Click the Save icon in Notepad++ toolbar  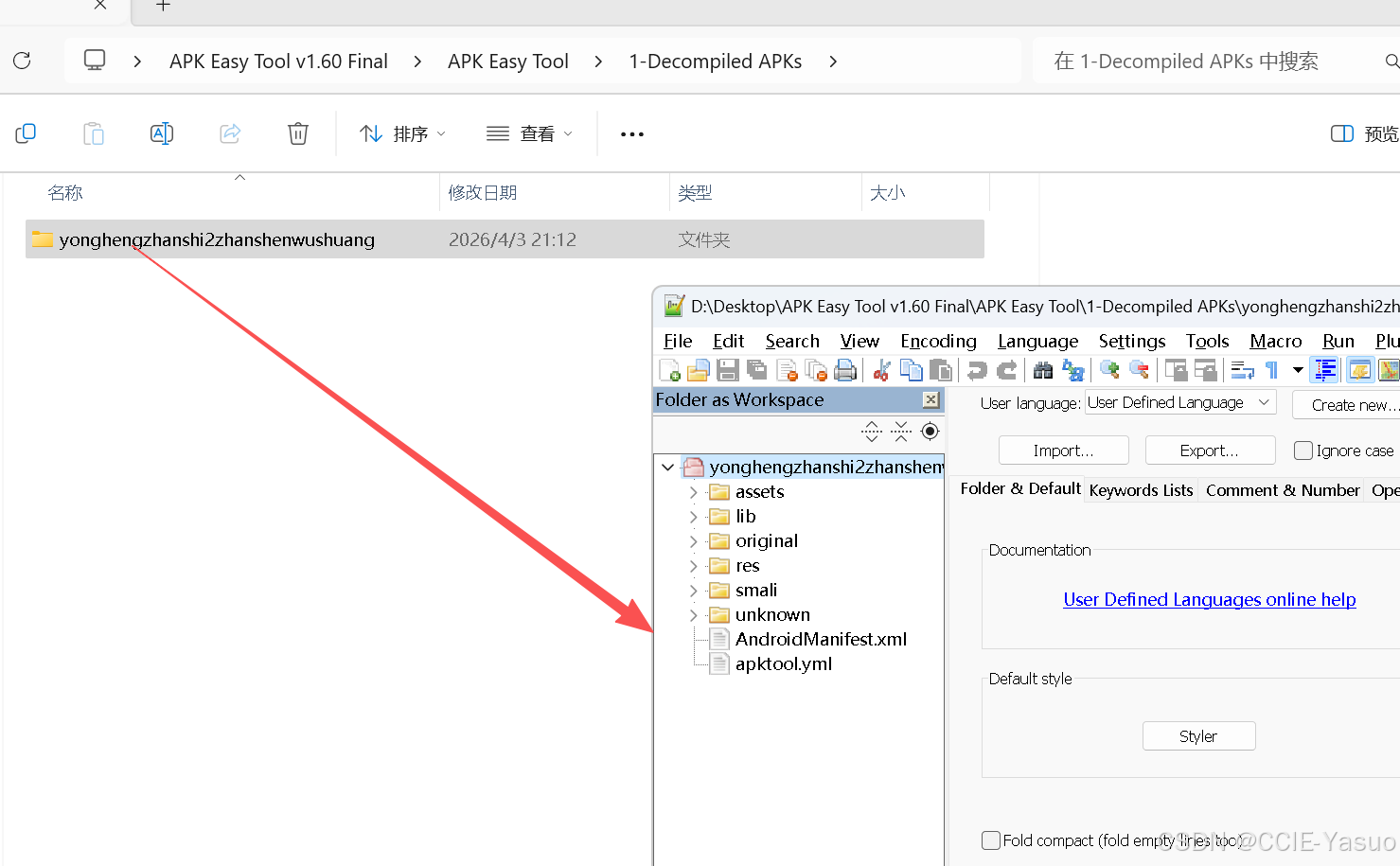(x=728, y=370)
